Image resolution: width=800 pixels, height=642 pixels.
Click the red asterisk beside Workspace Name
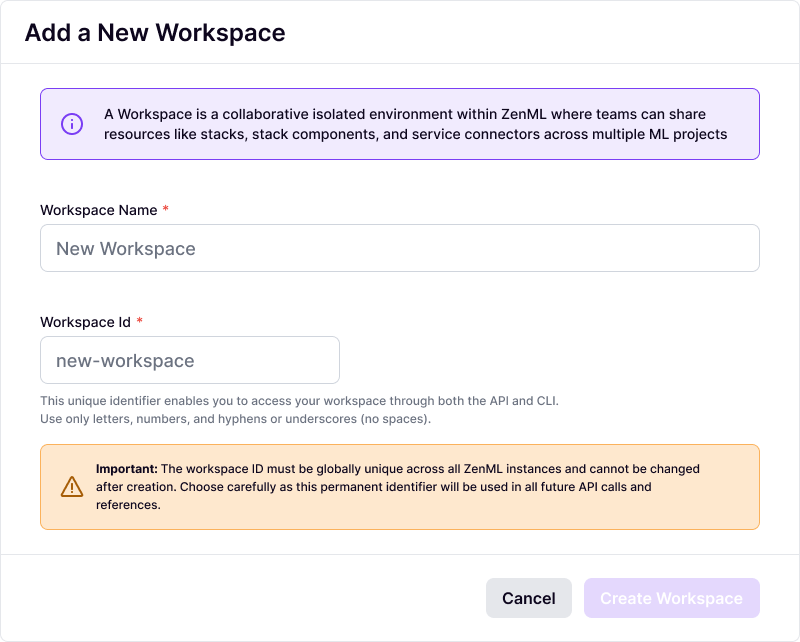pos(166,210)
